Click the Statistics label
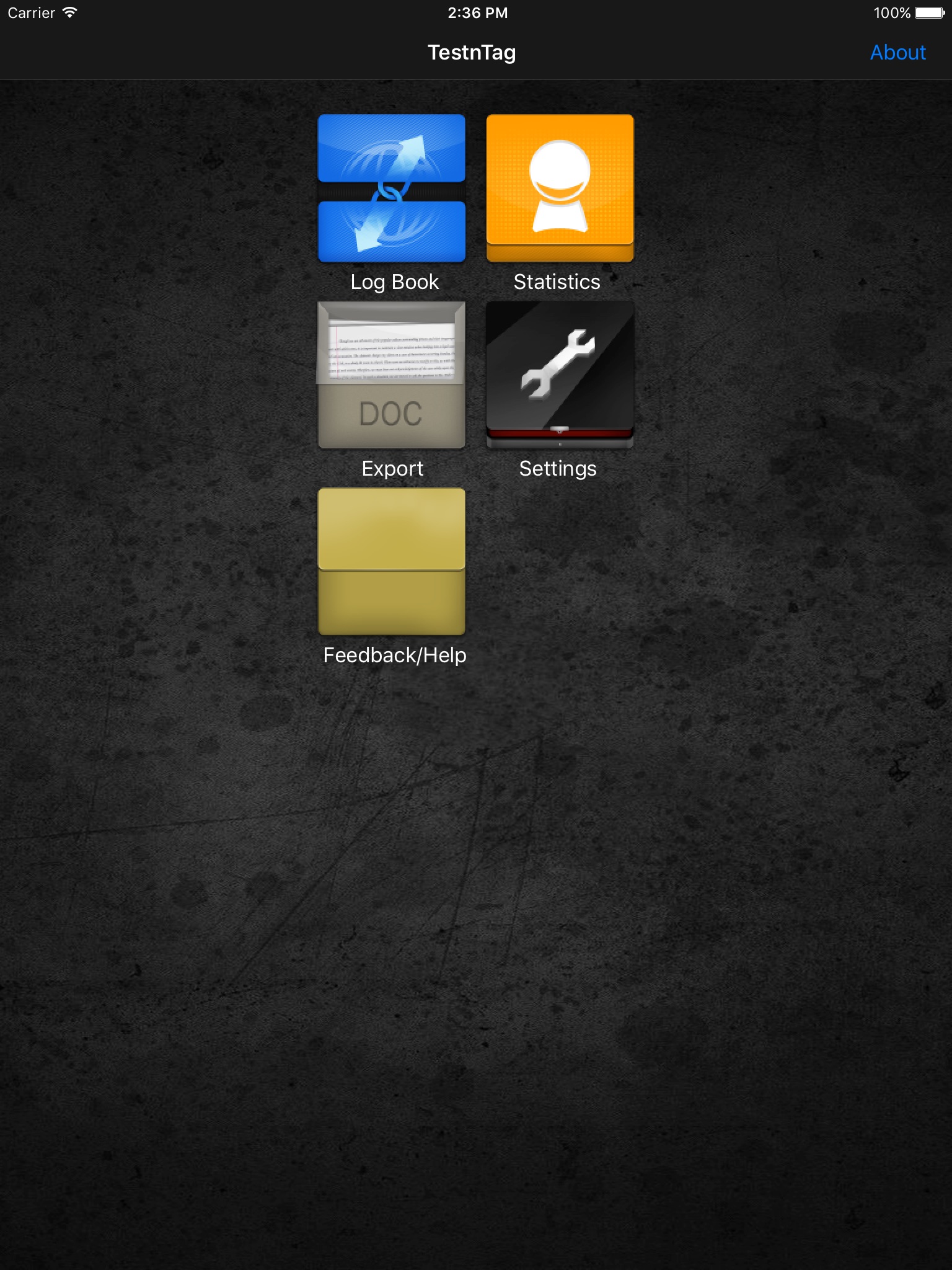The height and width of the screenshot is (1270, 952). point(557,282)
